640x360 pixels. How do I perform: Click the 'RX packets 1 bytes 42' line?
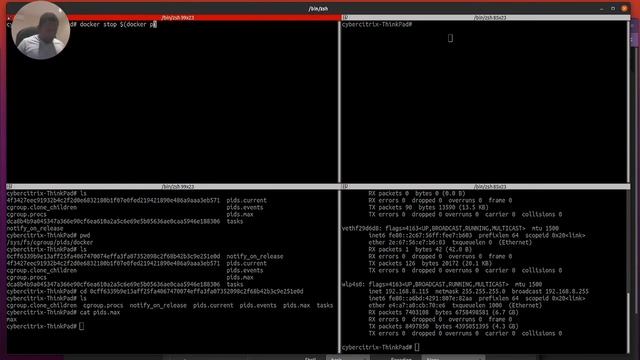[420, 249]
